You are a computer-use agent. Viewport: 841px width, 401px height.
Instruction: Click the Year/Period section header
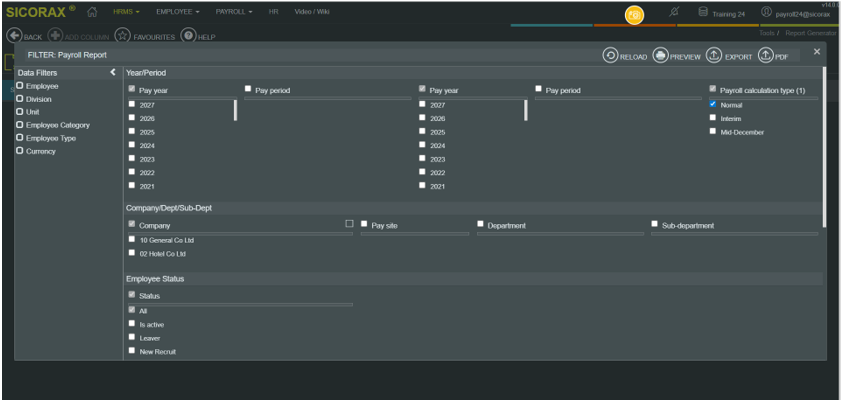click(473, 73)
